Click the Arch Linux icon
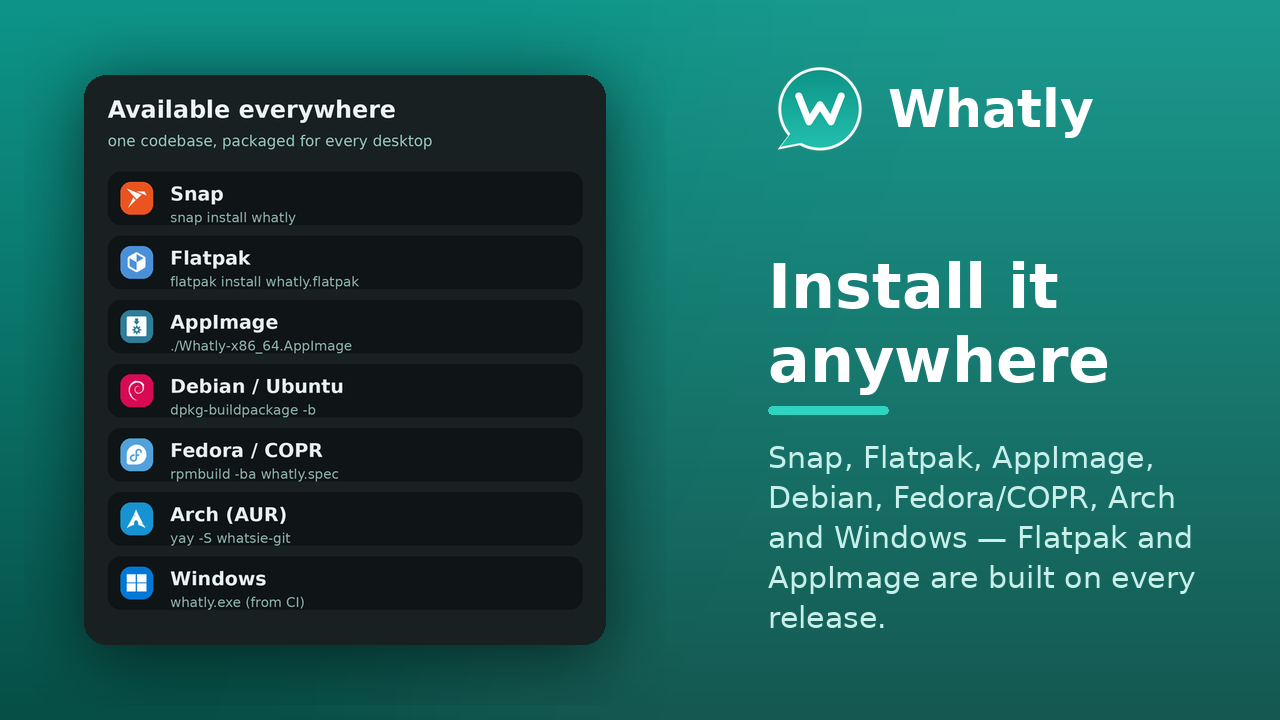 tap(137, 518)
